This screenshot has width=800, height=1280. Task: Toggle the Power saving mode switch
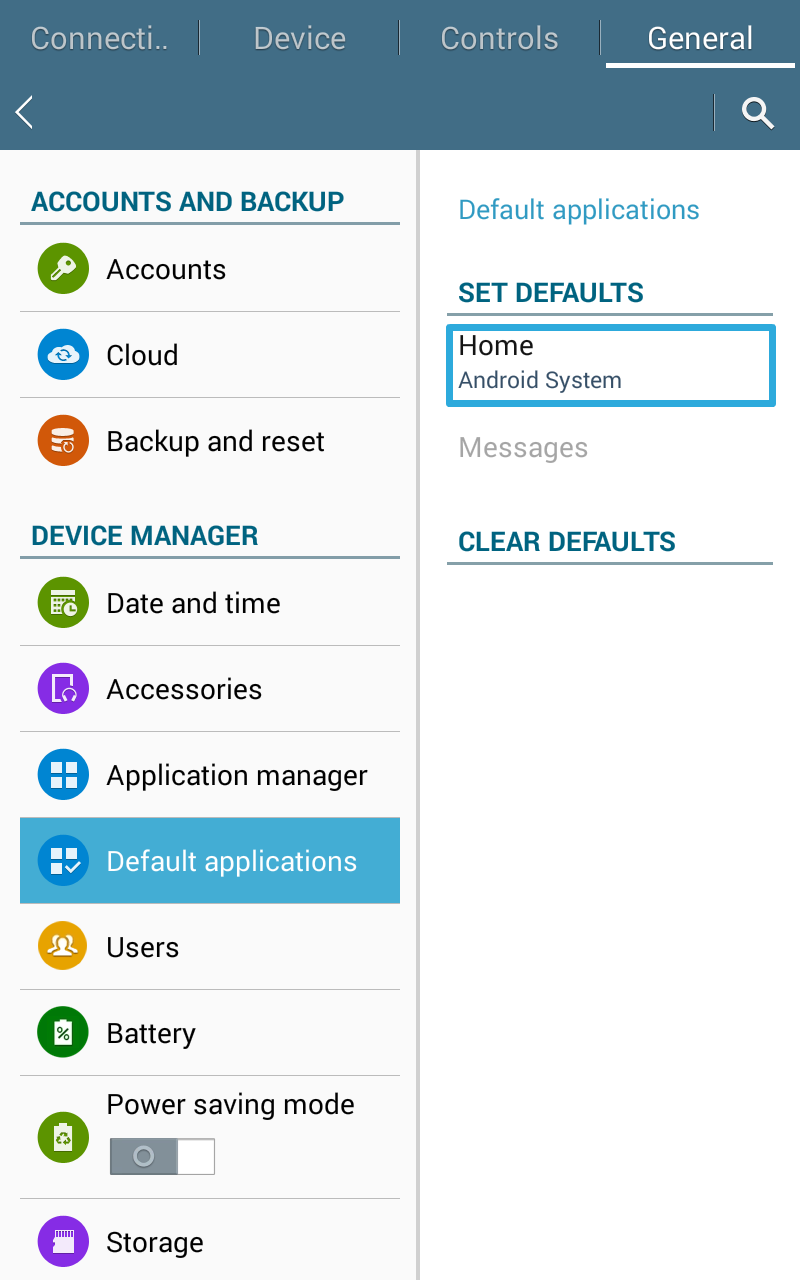point(162,1156)
